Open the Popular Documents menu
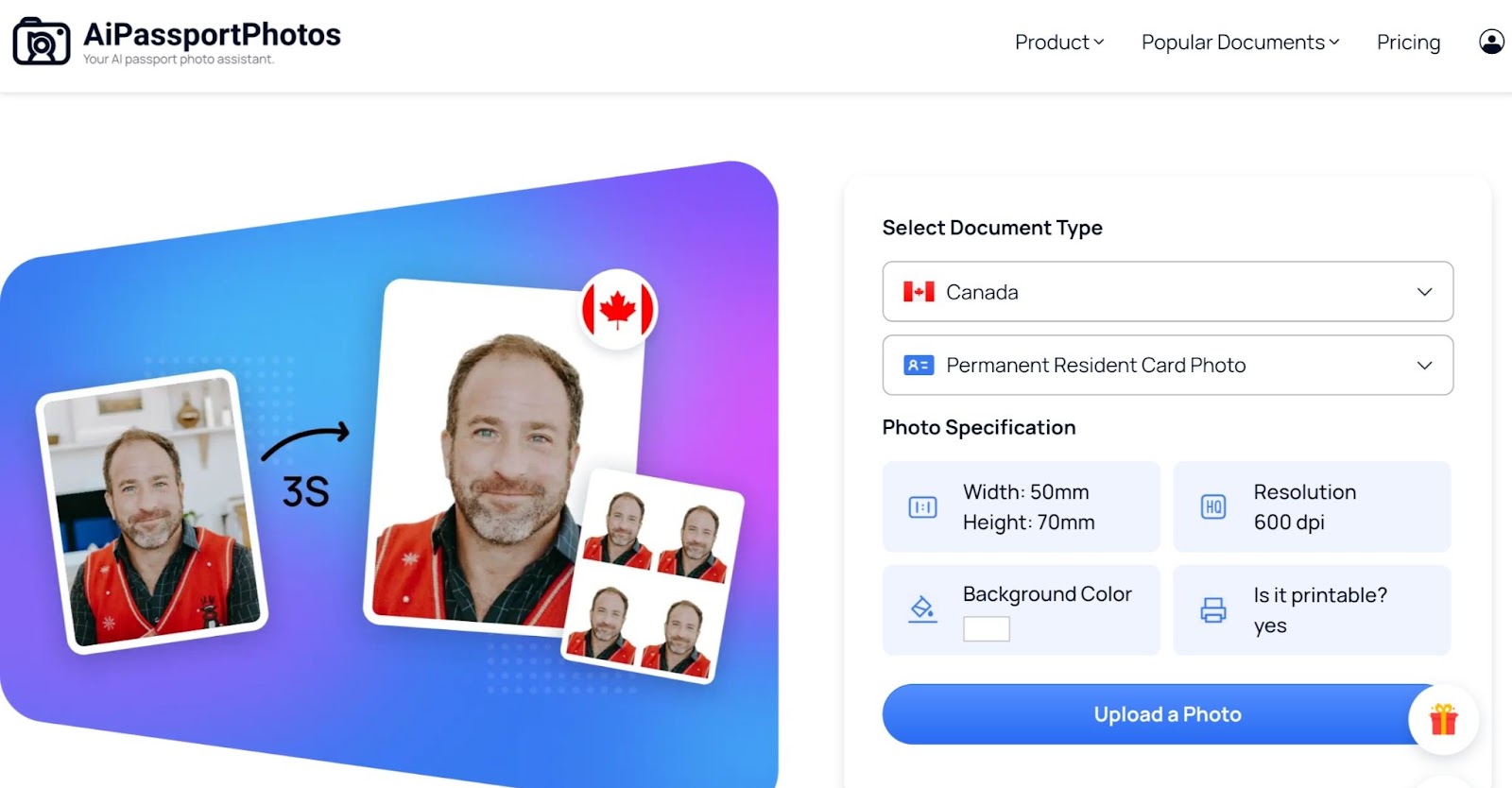Screen dimensions: 1512x788 point(1240,43)
